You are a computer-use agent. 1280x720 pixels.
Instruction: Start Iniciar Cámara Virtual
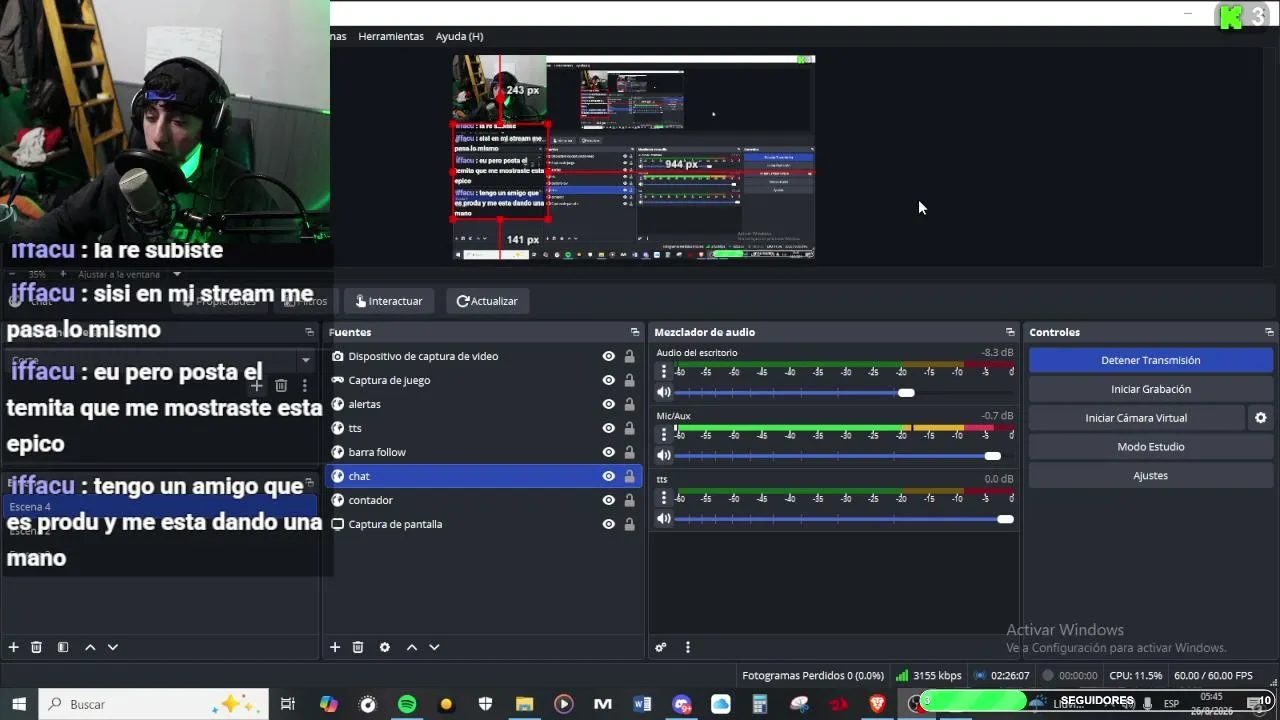point(1136,418)
